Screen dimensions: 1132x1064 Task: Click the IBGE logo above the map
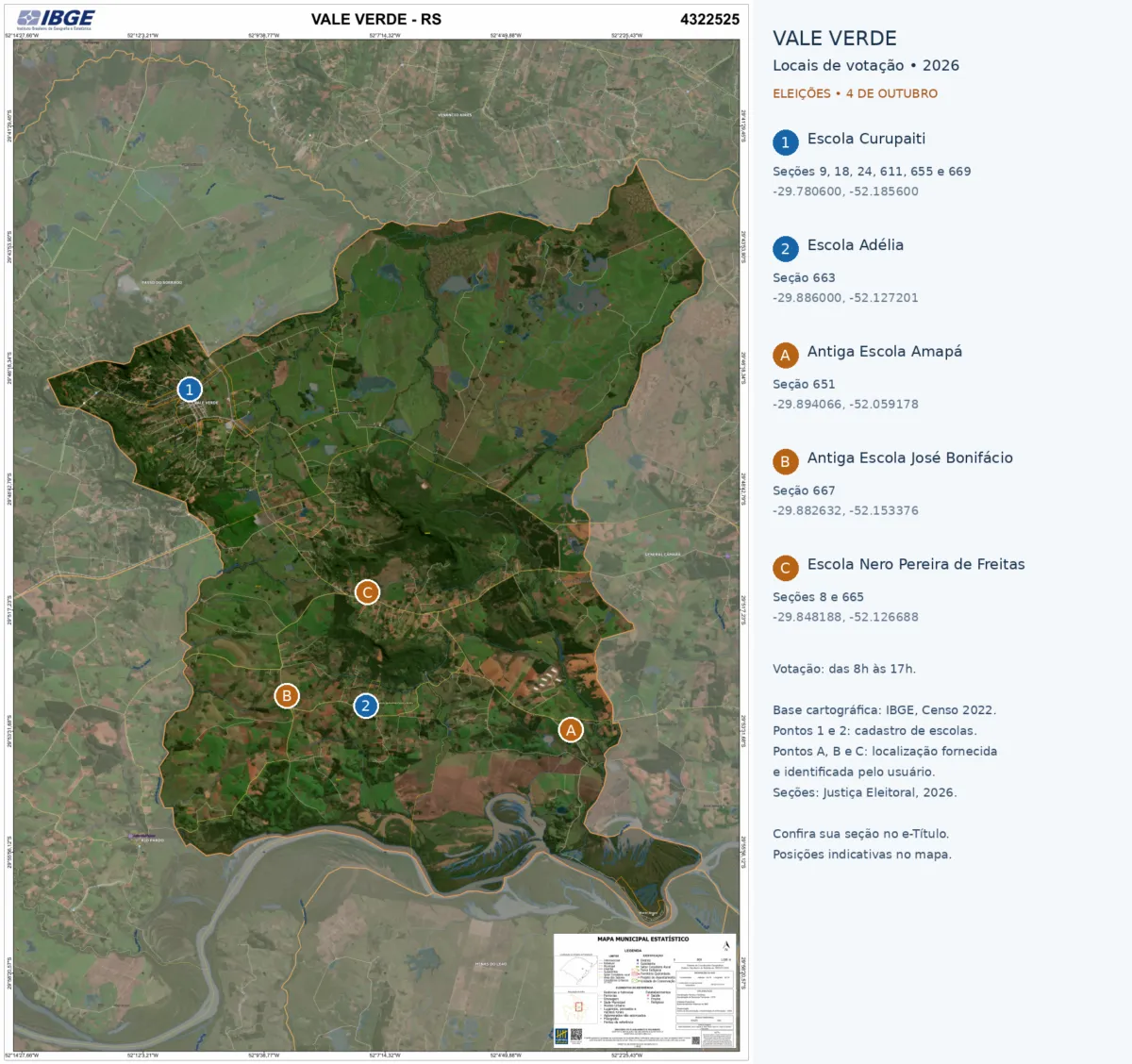coord(56,20)
